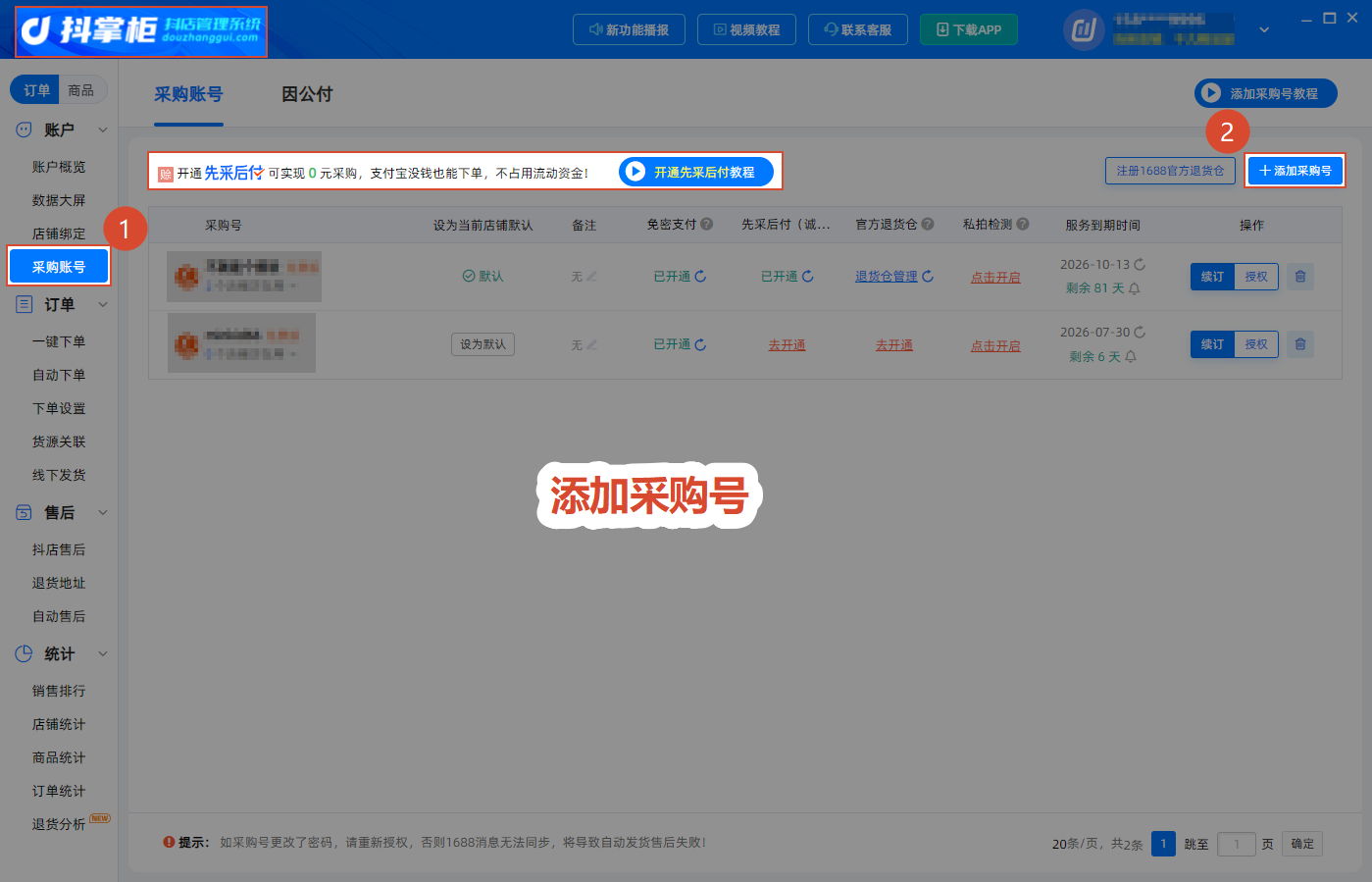The height and width of the screenshot is (882, 1372).
Task: Click help icon beside 免密支付 header
Action: 706,224
